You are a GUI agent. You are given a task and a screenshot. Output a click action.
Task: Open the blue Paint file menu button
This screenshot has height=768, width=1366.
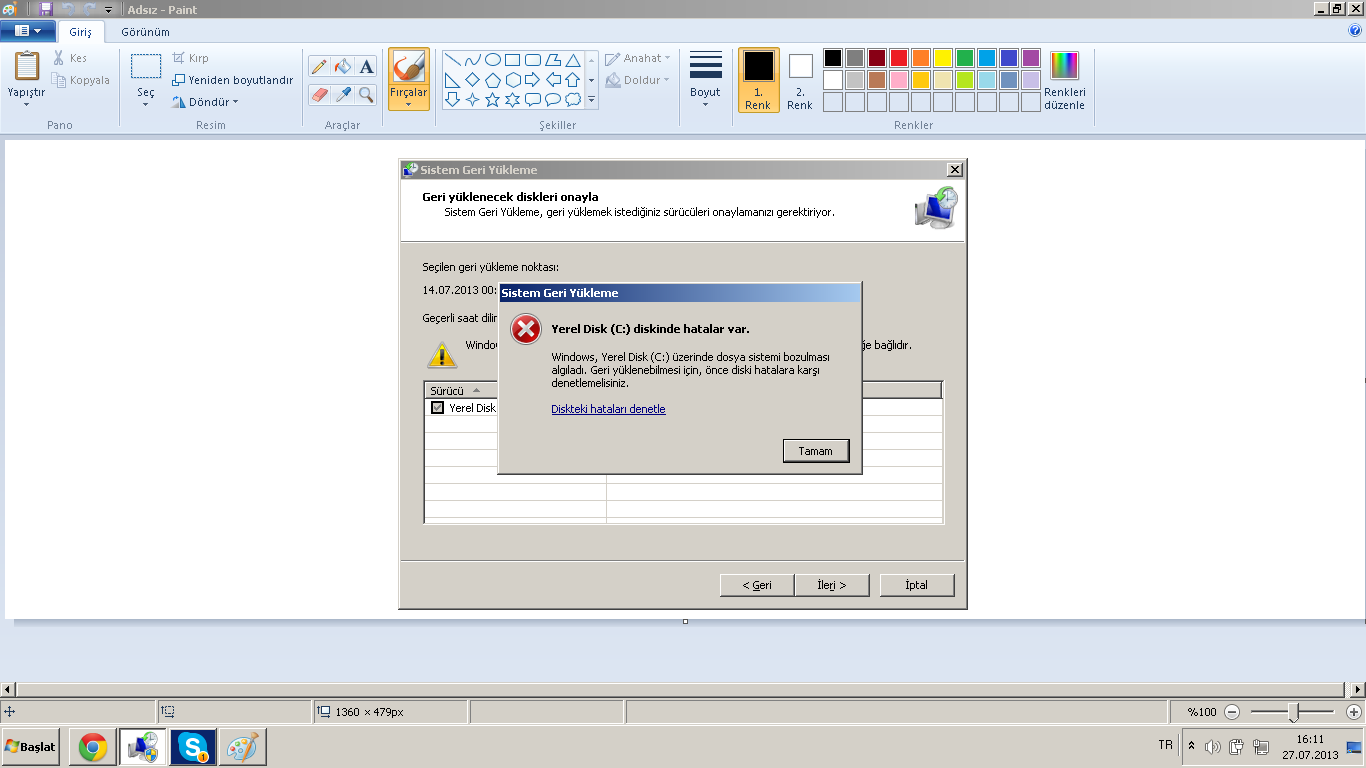coord(27,31)
